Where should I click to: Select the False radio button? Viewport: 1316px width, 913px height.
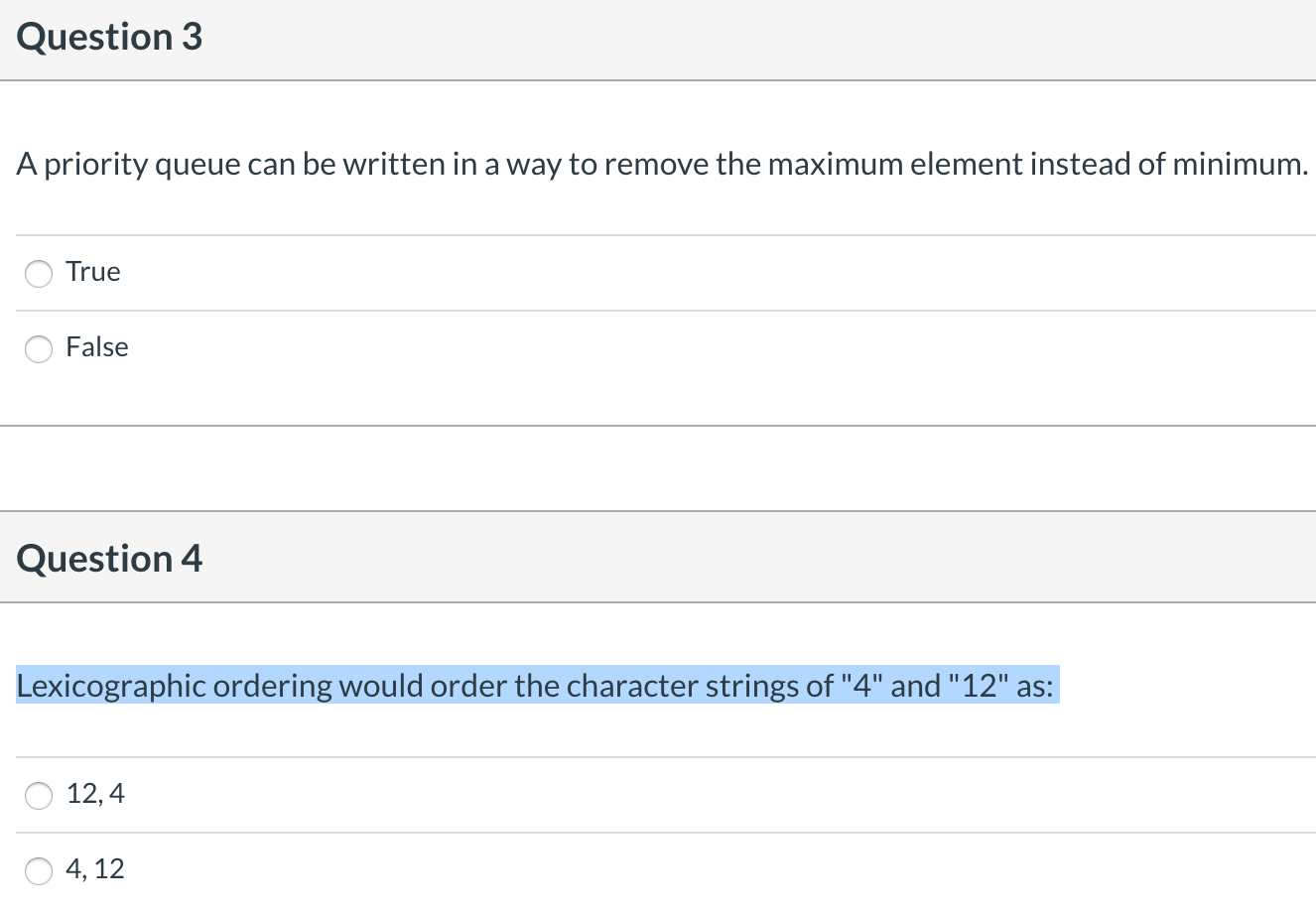coord(39,349)
